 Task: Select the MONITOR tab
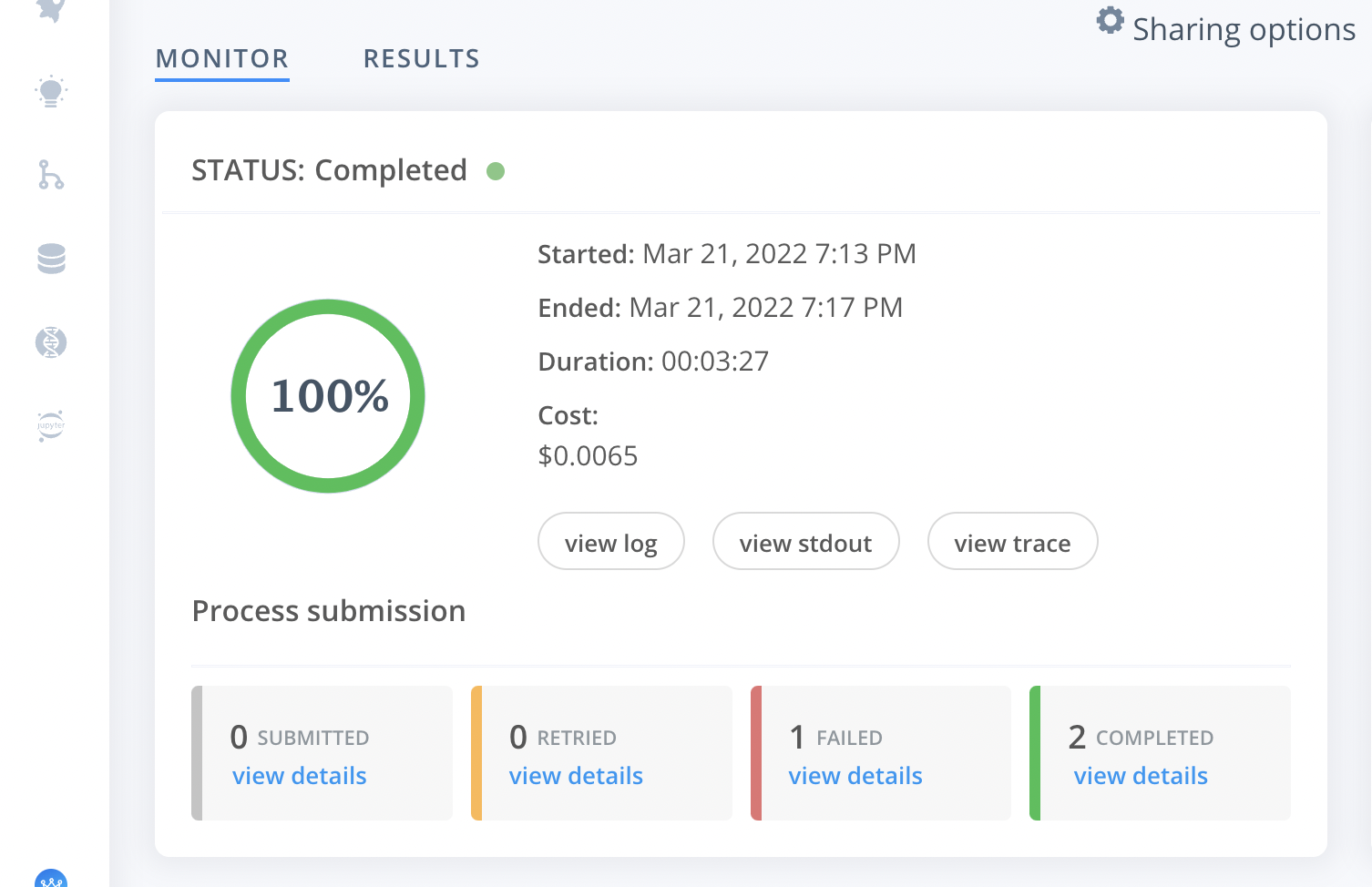[x=221, y=57]
